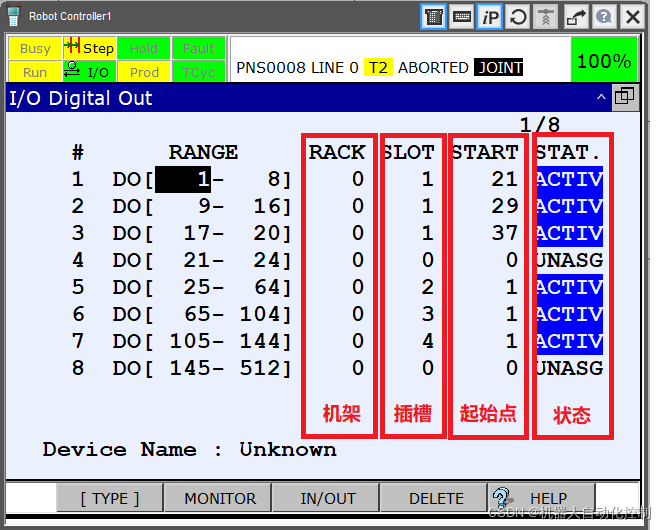Click the 100% speed override indicator
The height and width of the screenshot is (530, 666).
tap(603, 60)
